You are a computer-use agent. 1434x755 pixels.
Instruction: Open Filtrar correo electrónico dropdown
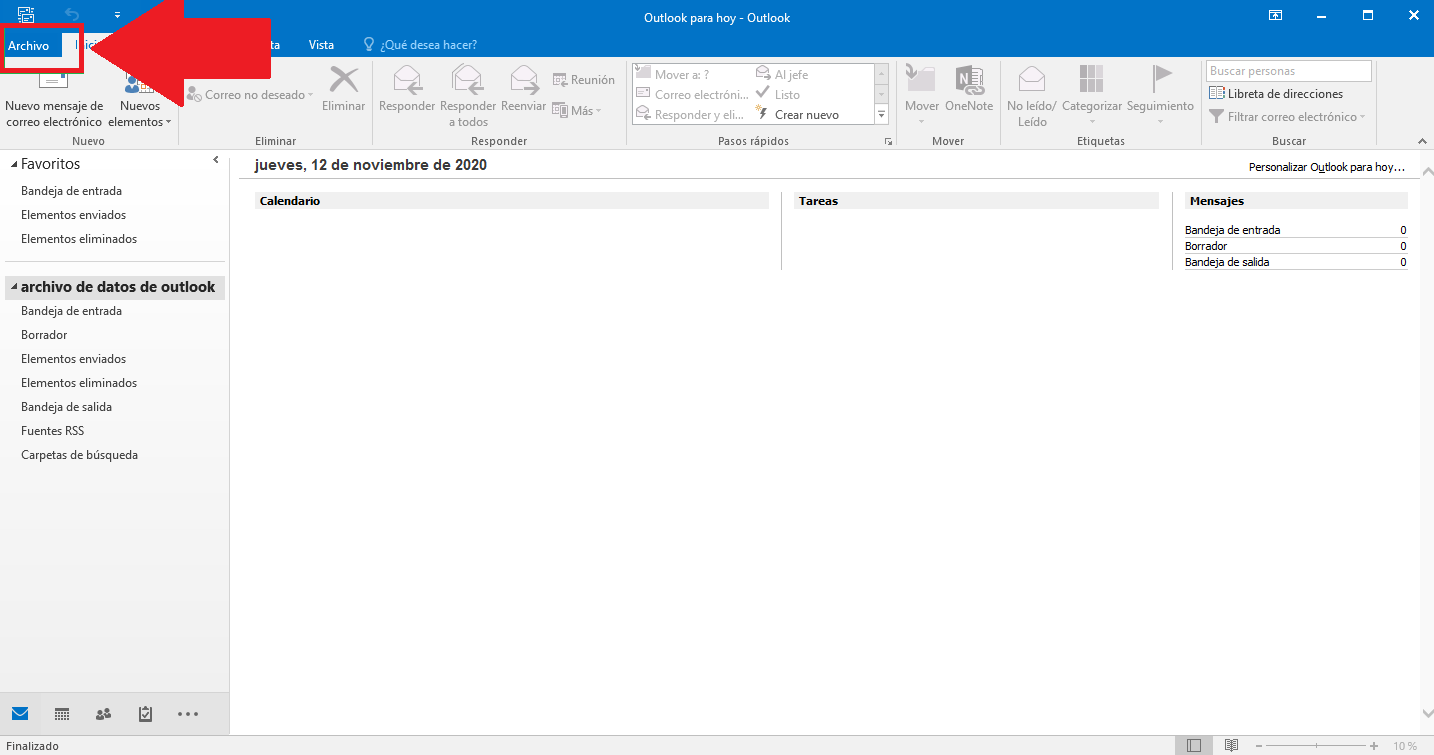[x=1288, y=117]
